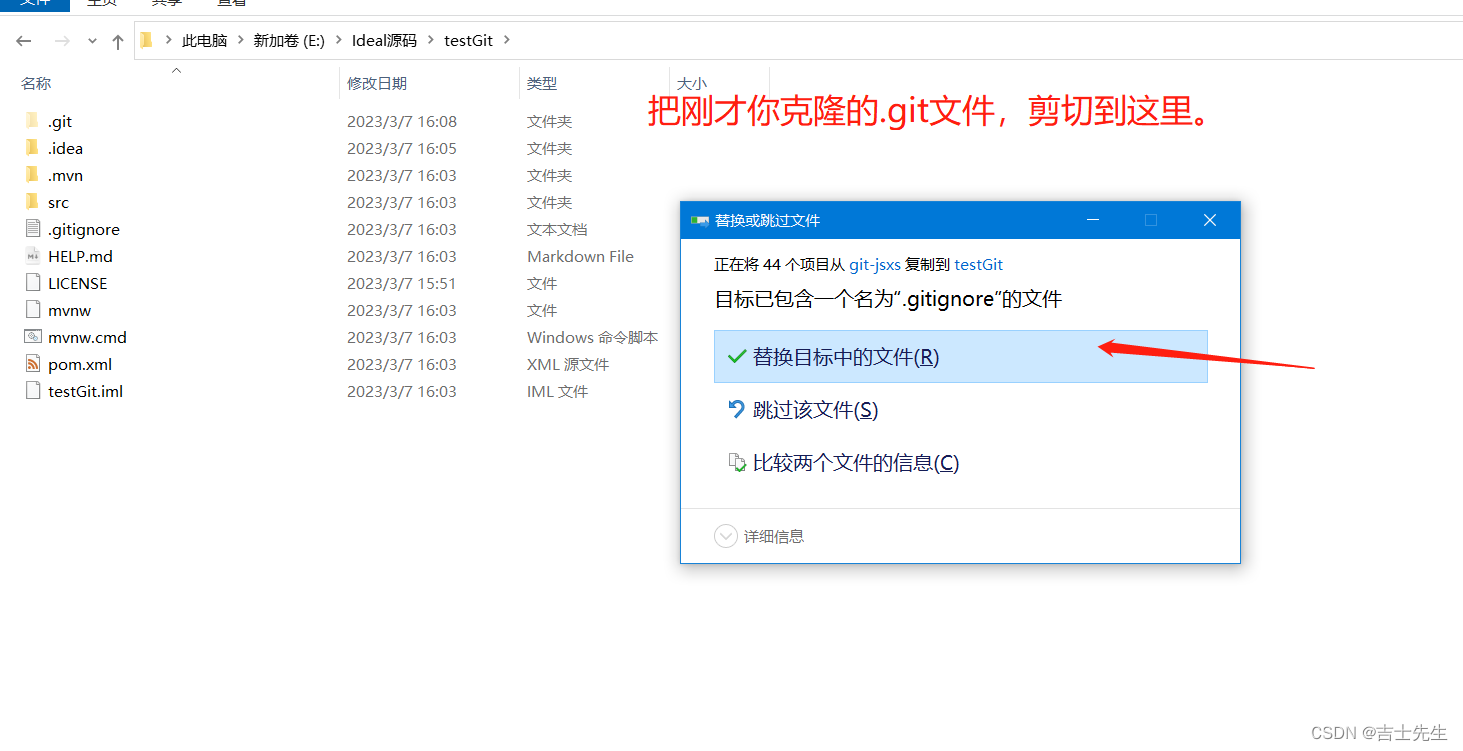
Task: Sort by 名称 column header
Action: coord(36,84)
